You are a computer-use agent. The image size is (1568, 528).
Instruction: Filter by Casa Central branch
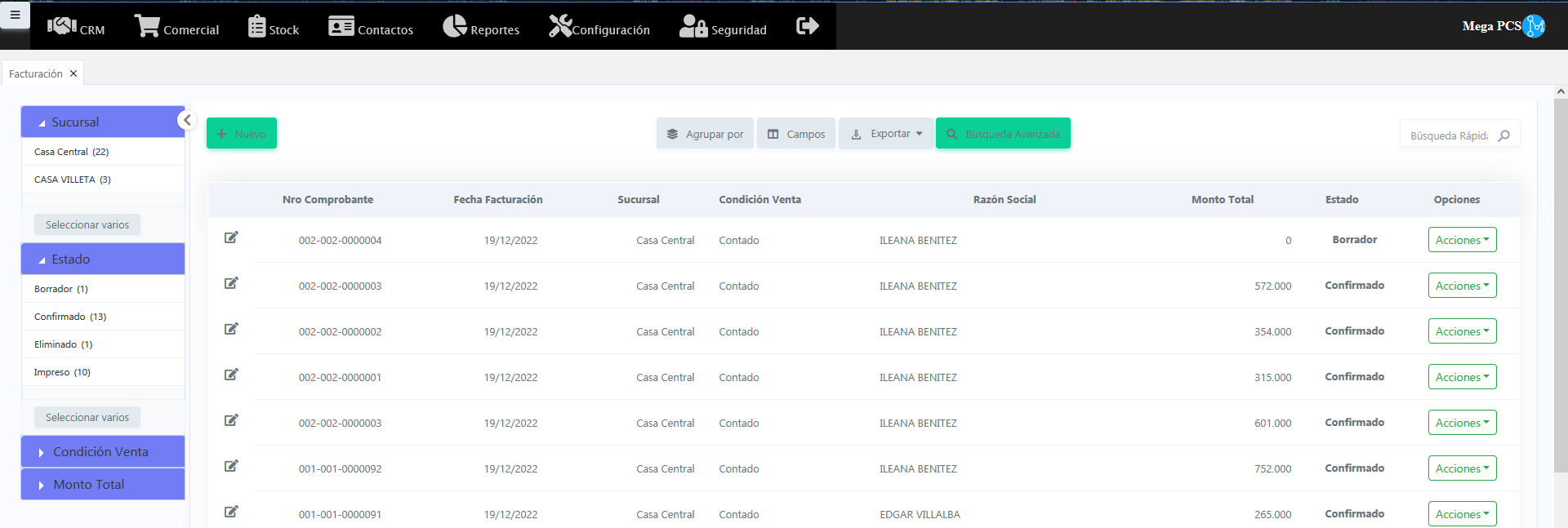click(x=71, y=152)
